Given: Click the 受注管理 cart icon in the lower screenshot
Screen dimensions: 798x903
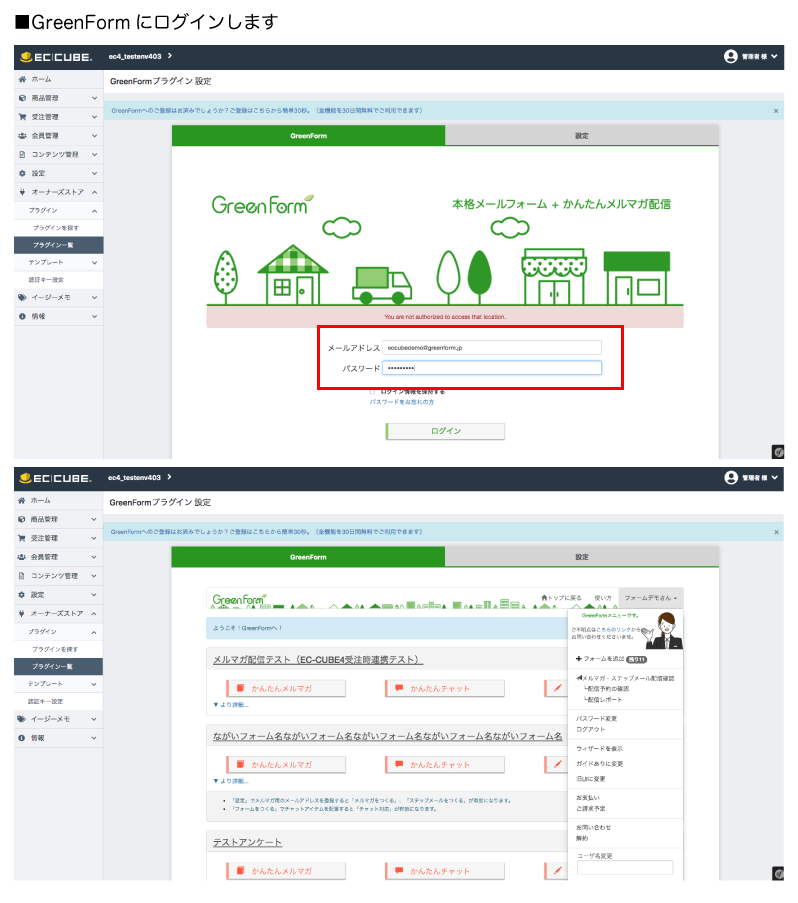Looking at the screenshot, I should 21,538.
